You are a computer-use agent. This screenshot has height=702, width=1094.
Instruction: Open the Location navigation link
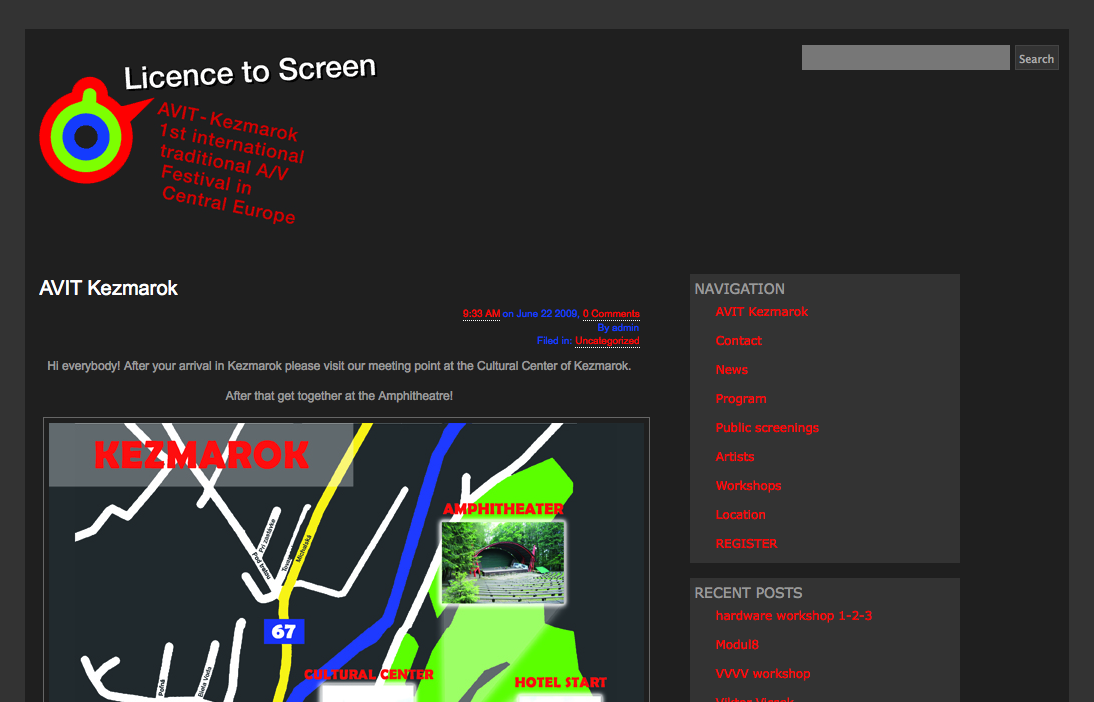click(x=740, y=514)
